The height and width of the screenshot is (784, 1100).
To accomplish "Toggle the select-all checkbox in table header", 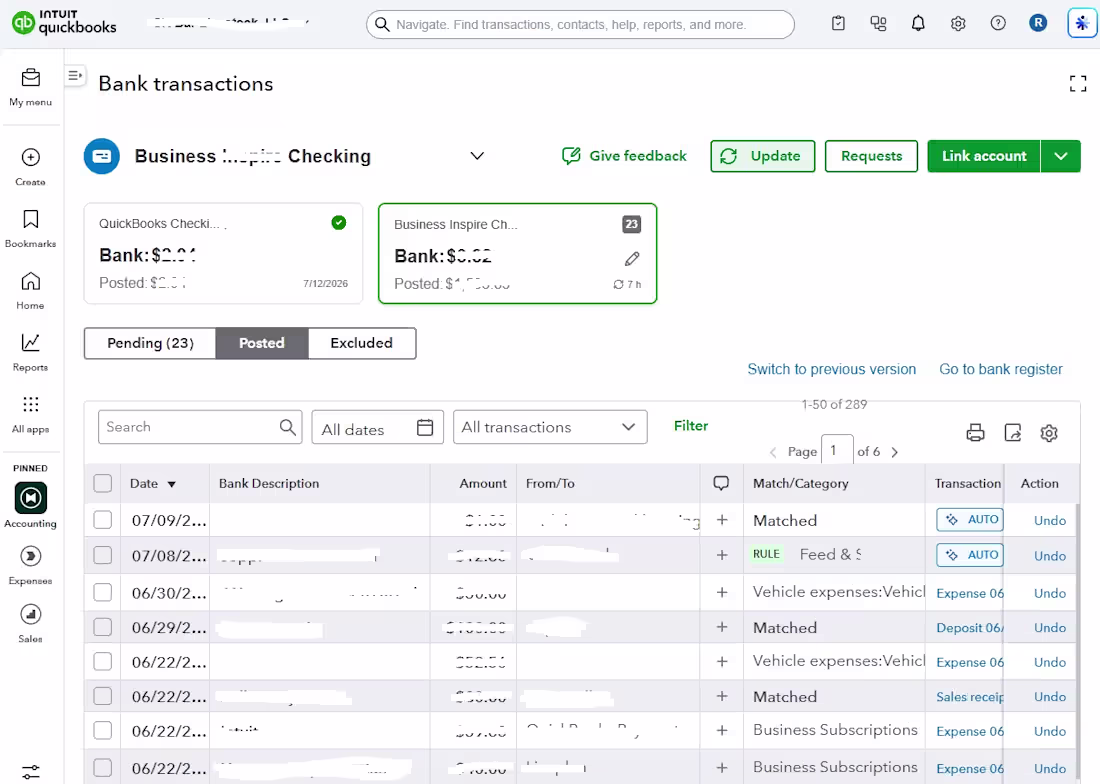I will (102, 483).
